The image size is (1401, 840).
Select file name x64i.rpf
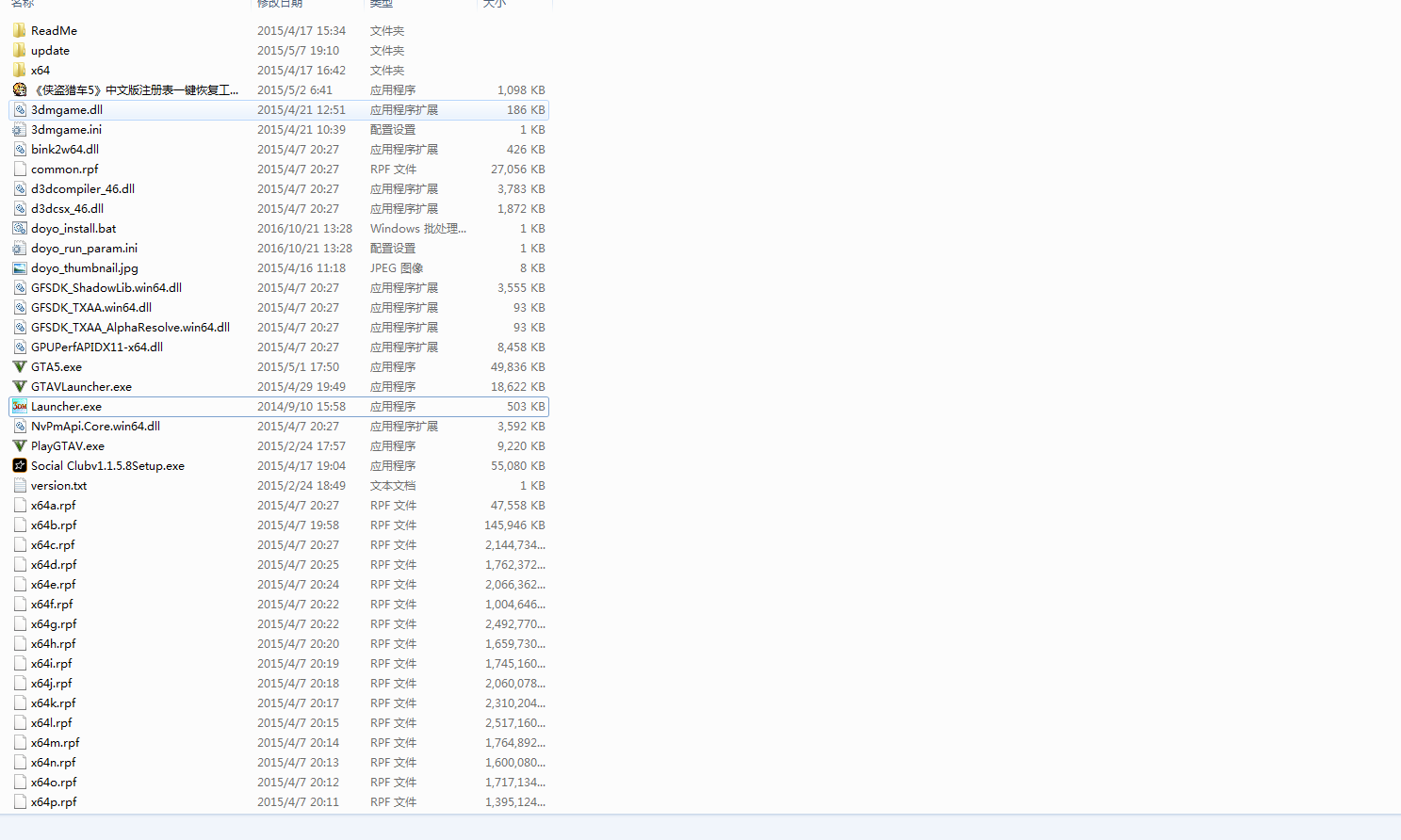(51, 663)
